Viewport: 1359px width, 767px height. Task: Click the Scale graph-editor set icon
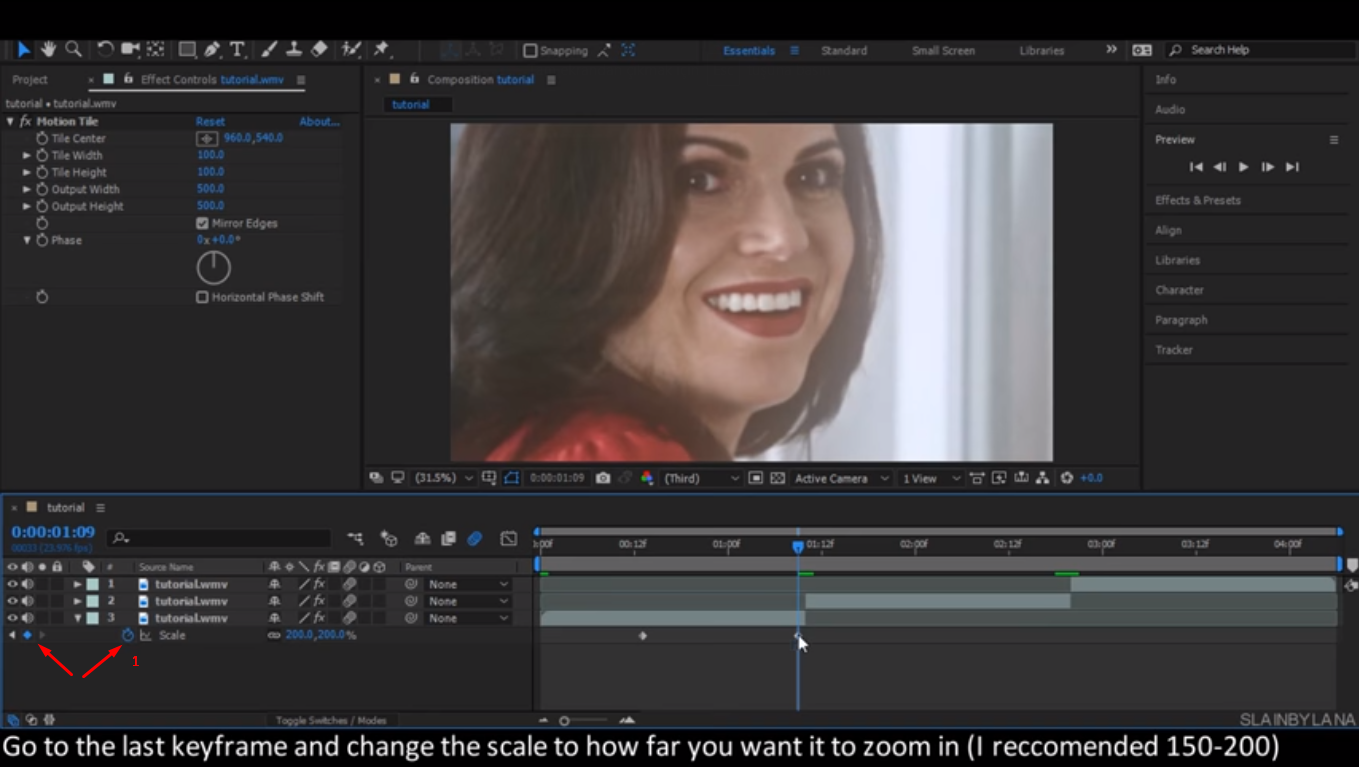146,635
